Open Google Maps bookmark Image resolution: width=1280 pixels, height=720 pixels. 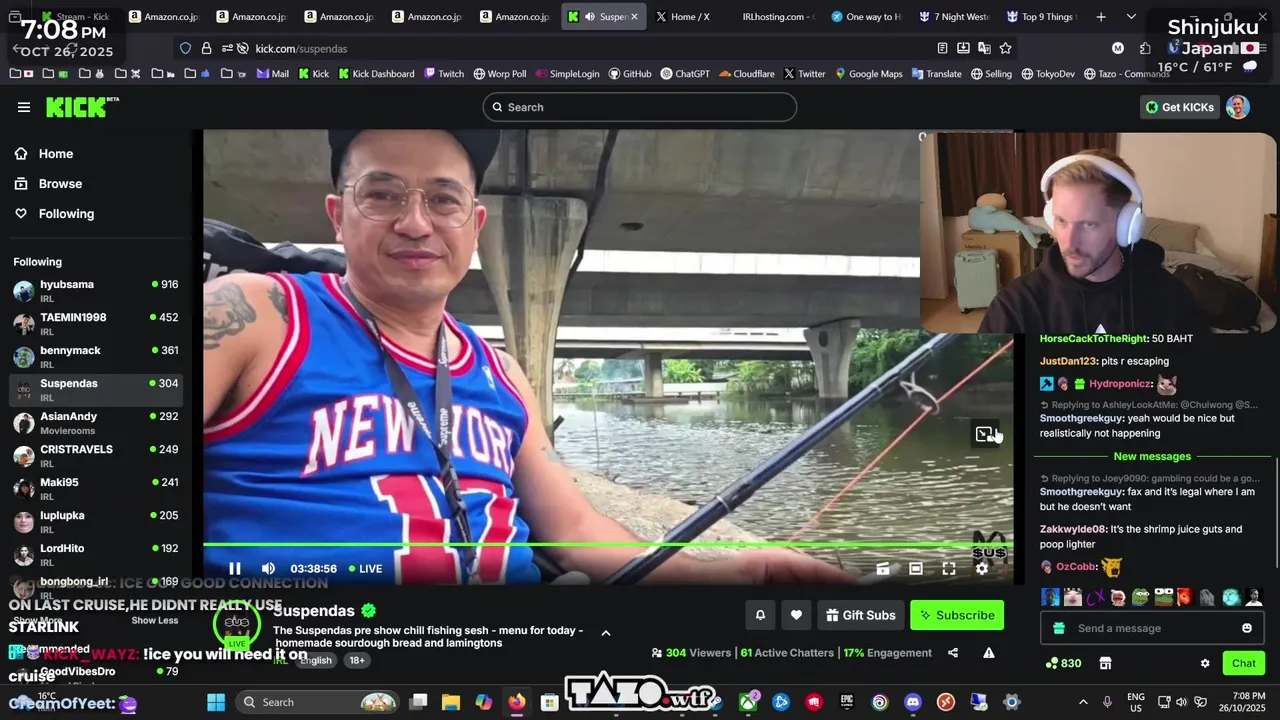(868, 74)
